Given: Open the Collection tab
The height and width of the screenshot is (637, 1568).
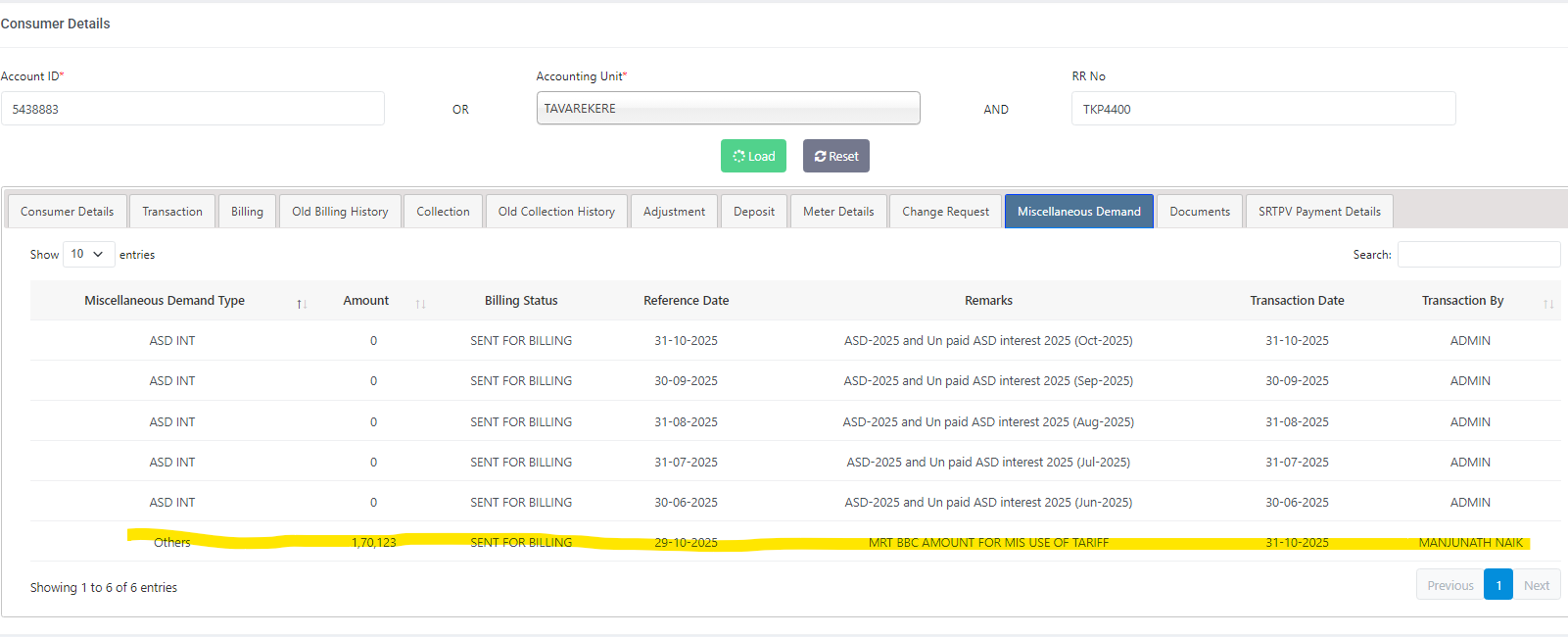Looking at the screenshot, I should coord(443,212).
